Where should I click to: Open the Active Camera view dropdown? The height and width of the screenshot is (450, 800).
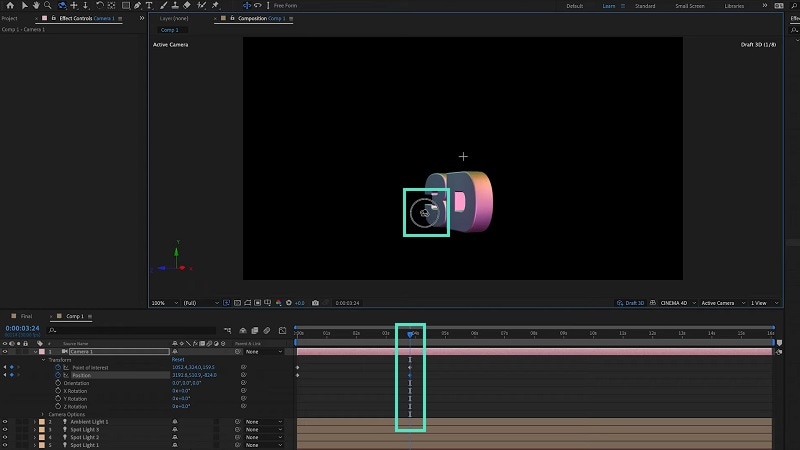(723, 303)
